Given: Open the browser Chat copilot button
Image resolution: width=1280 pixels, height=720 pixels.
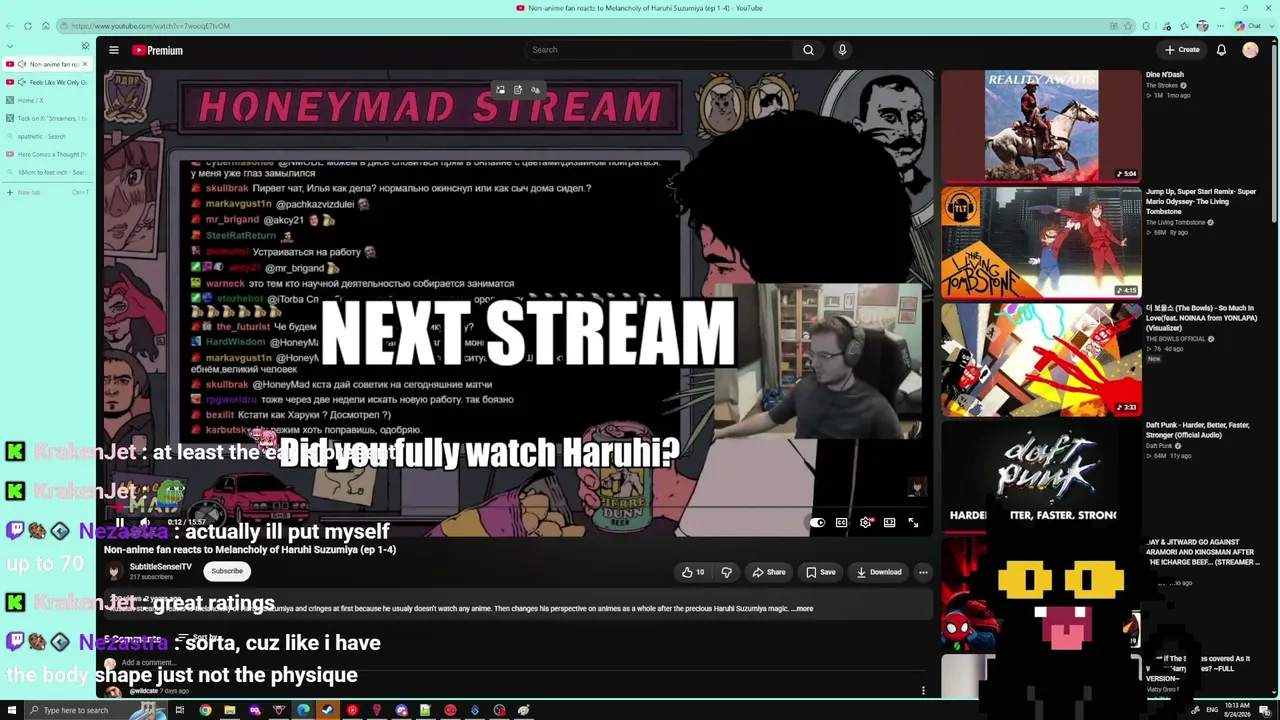Looking at the screenshot, I should [1246, 26].
